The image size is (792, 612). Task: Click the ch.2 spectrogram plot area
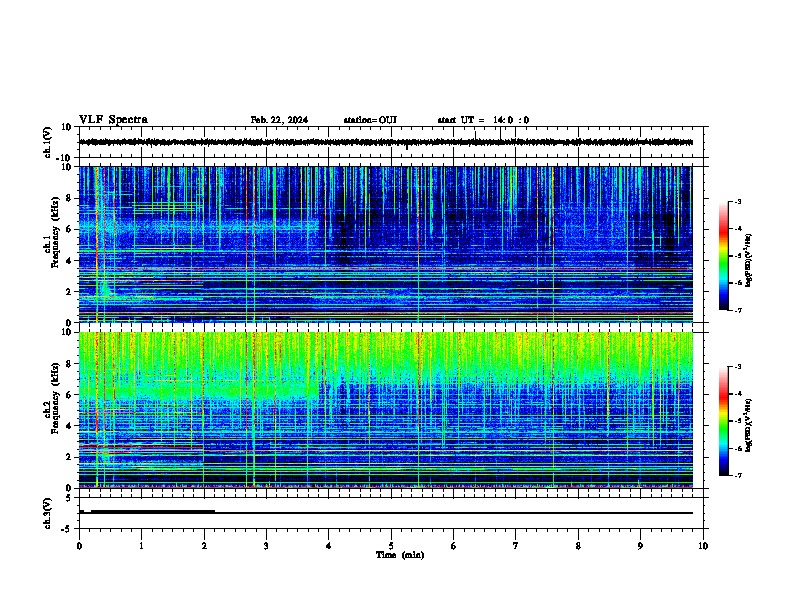pos(386,410)
